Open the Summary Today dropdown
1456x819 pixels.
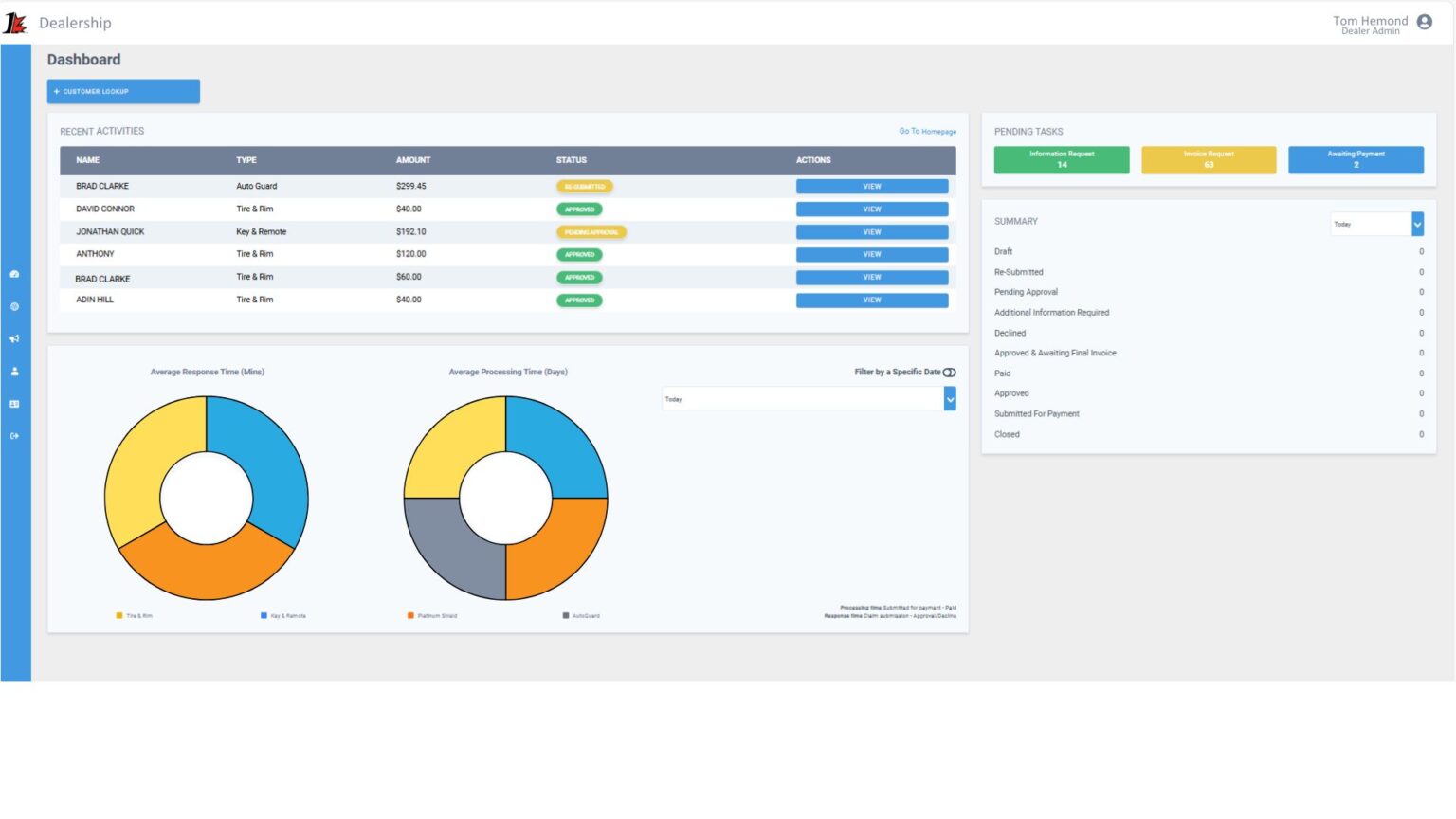(x=1375, y=224)
